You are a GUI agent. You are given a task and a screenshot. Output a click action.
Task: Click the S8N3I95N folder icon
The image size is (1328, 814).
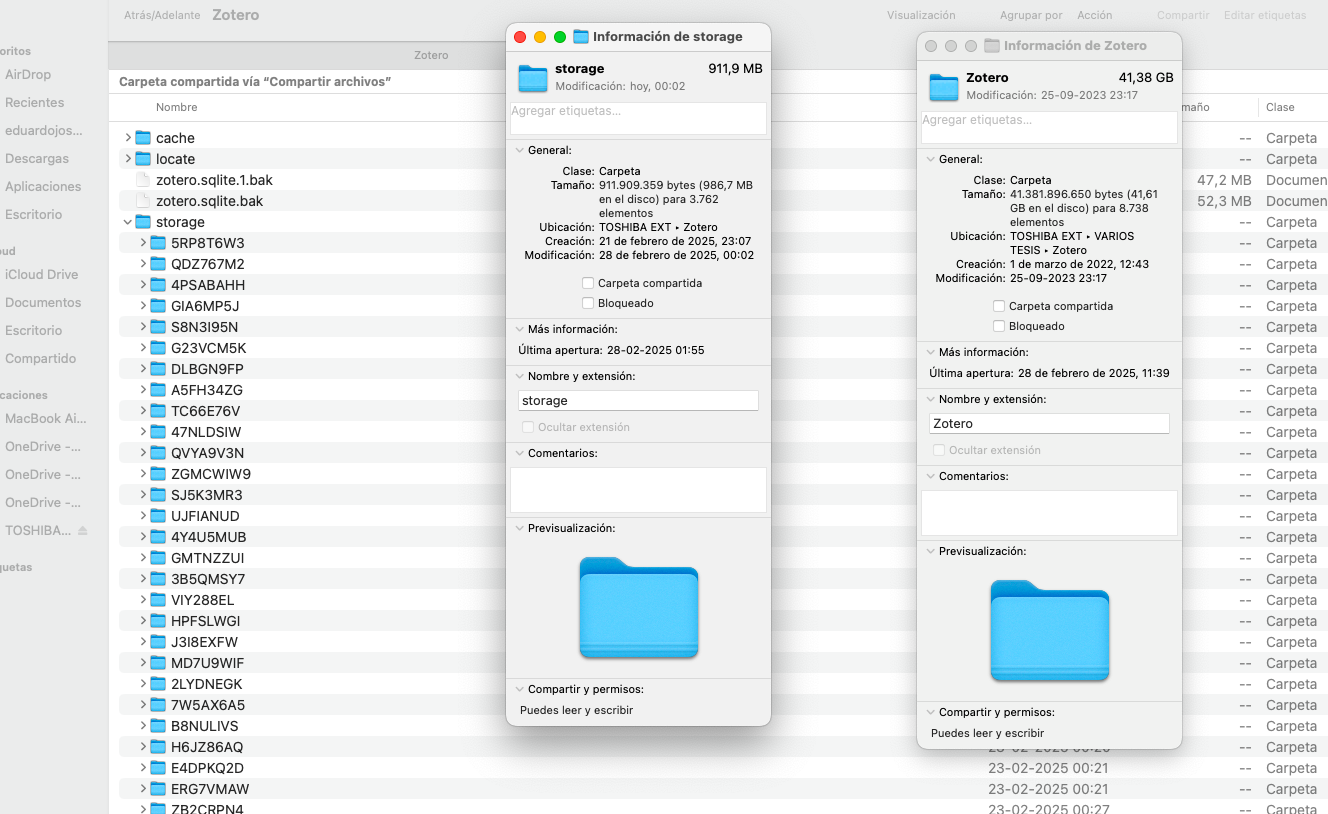click(158, 327)
